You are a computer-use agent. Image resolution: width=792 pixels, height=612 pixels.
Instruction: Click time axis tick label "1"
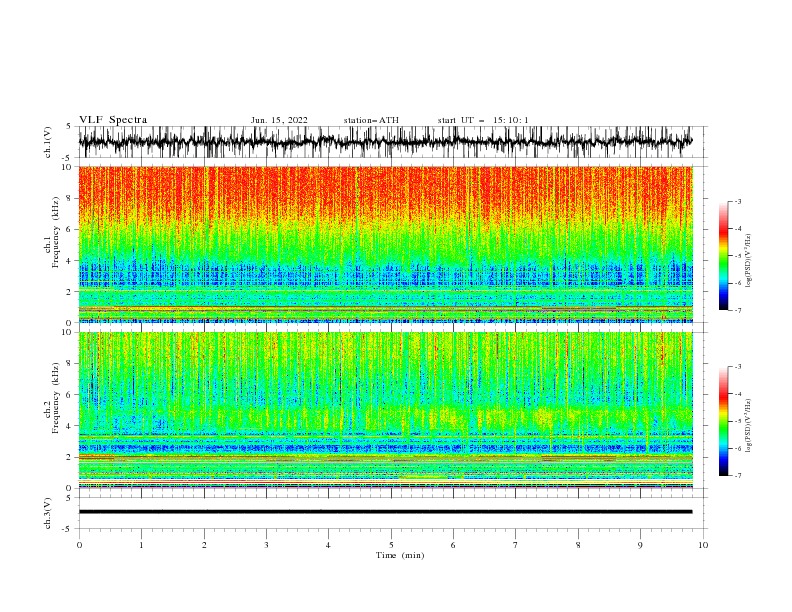point(141,545)
